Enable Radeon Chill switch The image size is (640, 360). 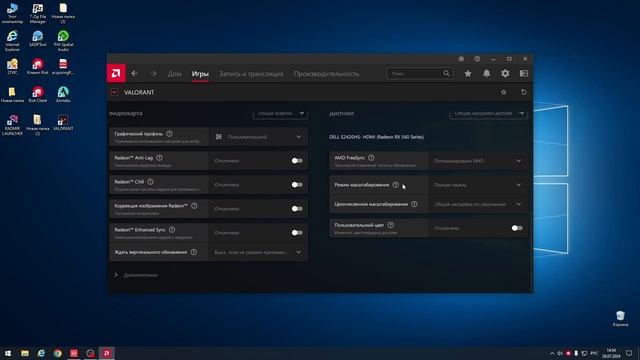point(297,185)
